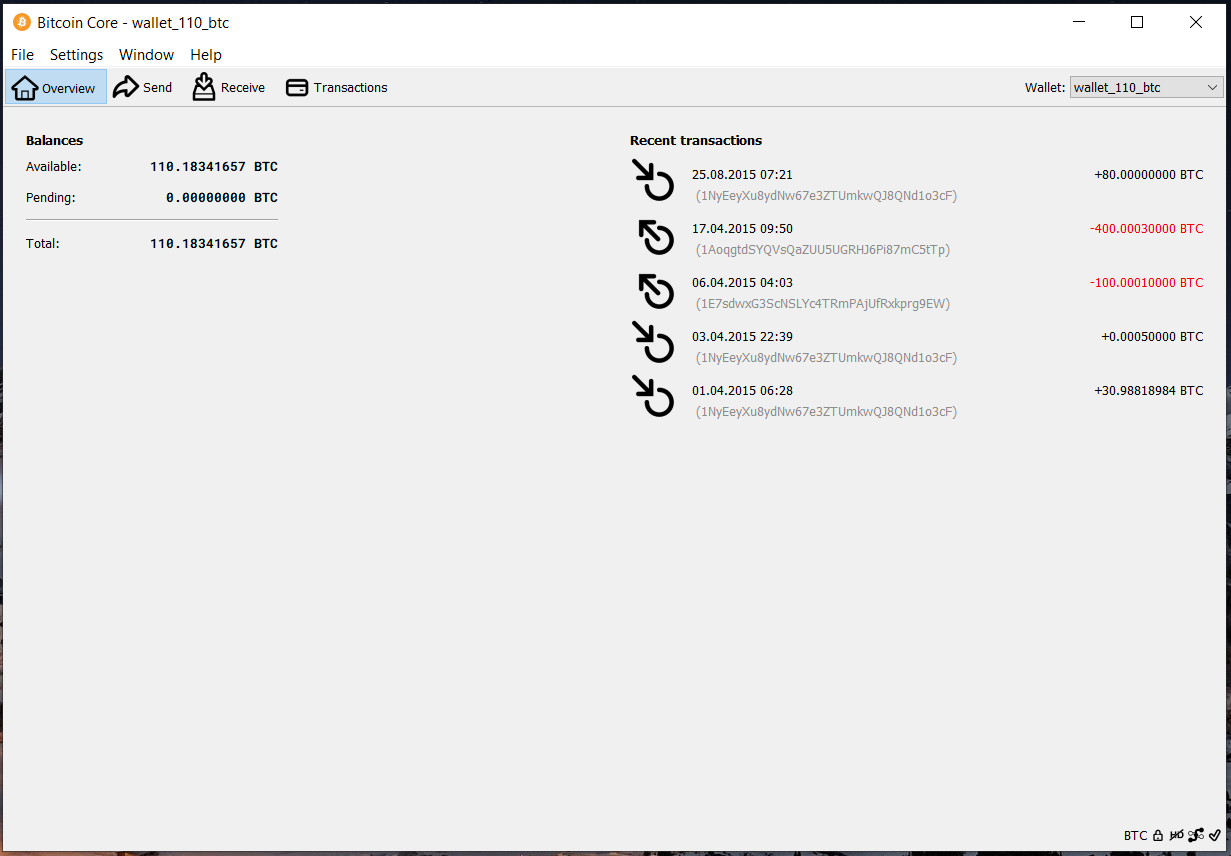1231x856 pixels.
Task: Expand the Wallet selector dropdown
Action: 1146,87
